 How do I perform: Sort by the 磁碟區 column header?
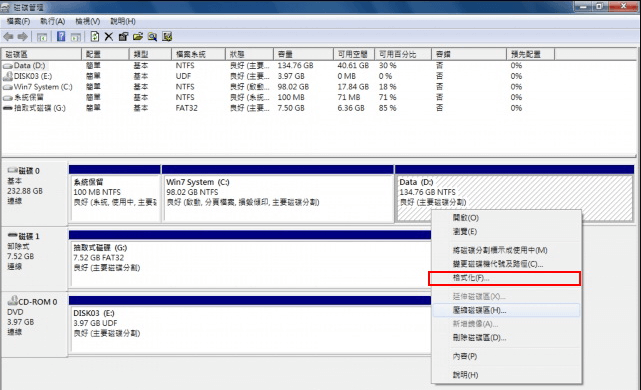[x=42, y=54]
